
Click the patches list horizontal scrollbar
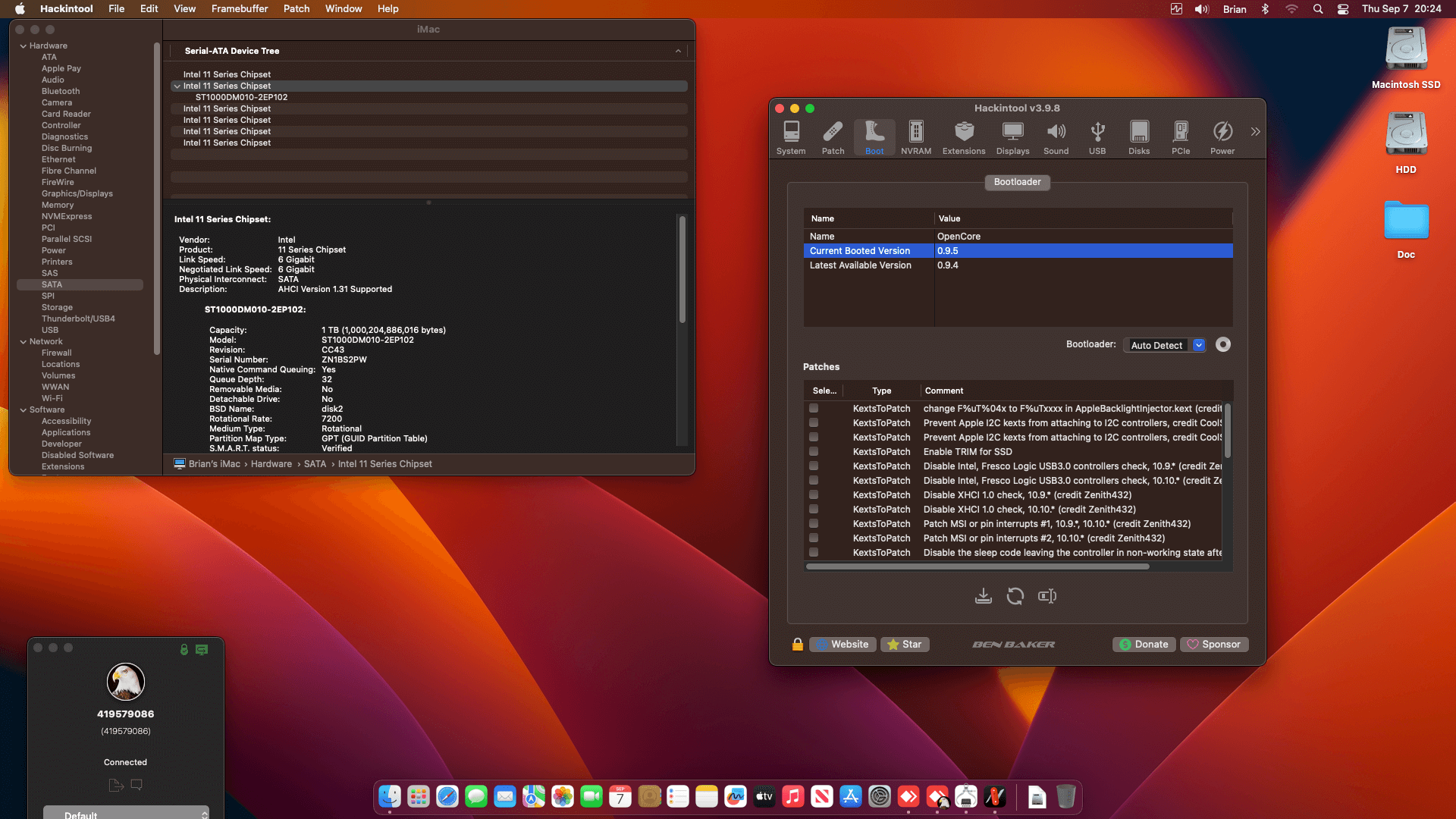(977, 566)
